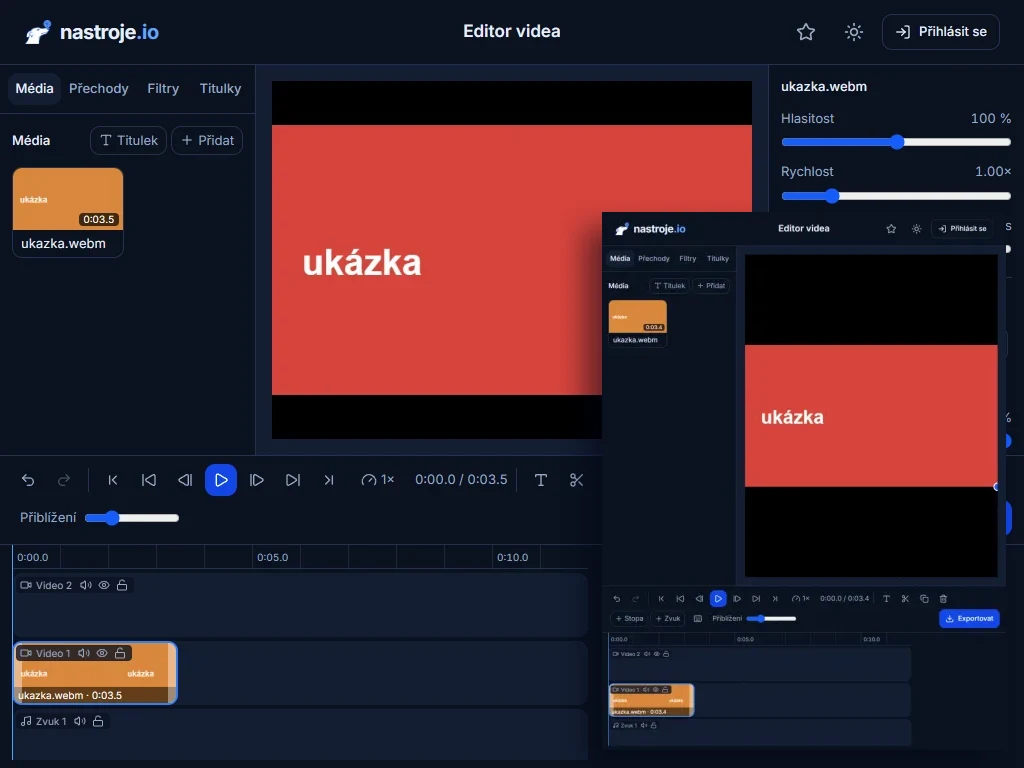The width and height of the screenshot is (1024, 768).
Task: Jump to timeline end in the main editor
Action: pos(328,480)
